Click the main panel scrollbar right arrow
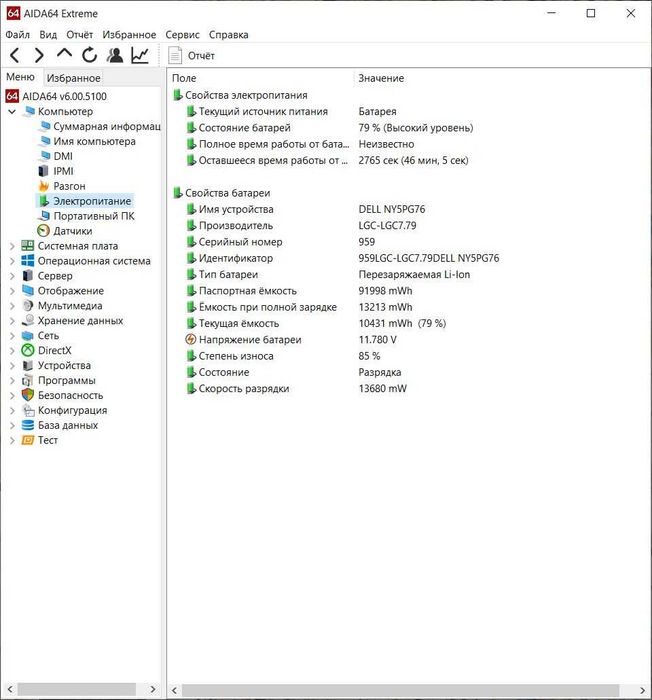 (642, 690)
